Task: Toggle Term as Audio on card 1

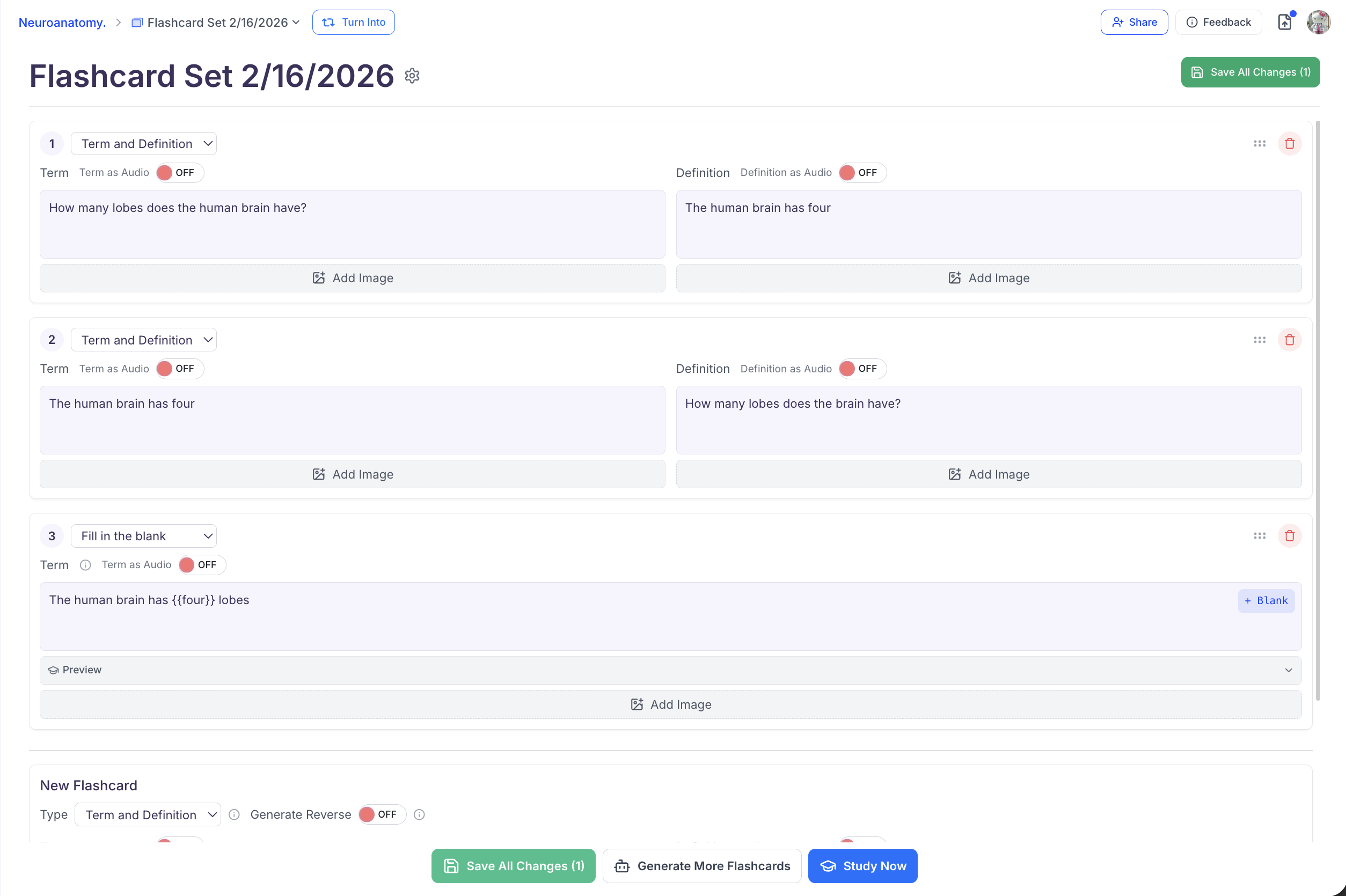Action: (x=179, y=173)
